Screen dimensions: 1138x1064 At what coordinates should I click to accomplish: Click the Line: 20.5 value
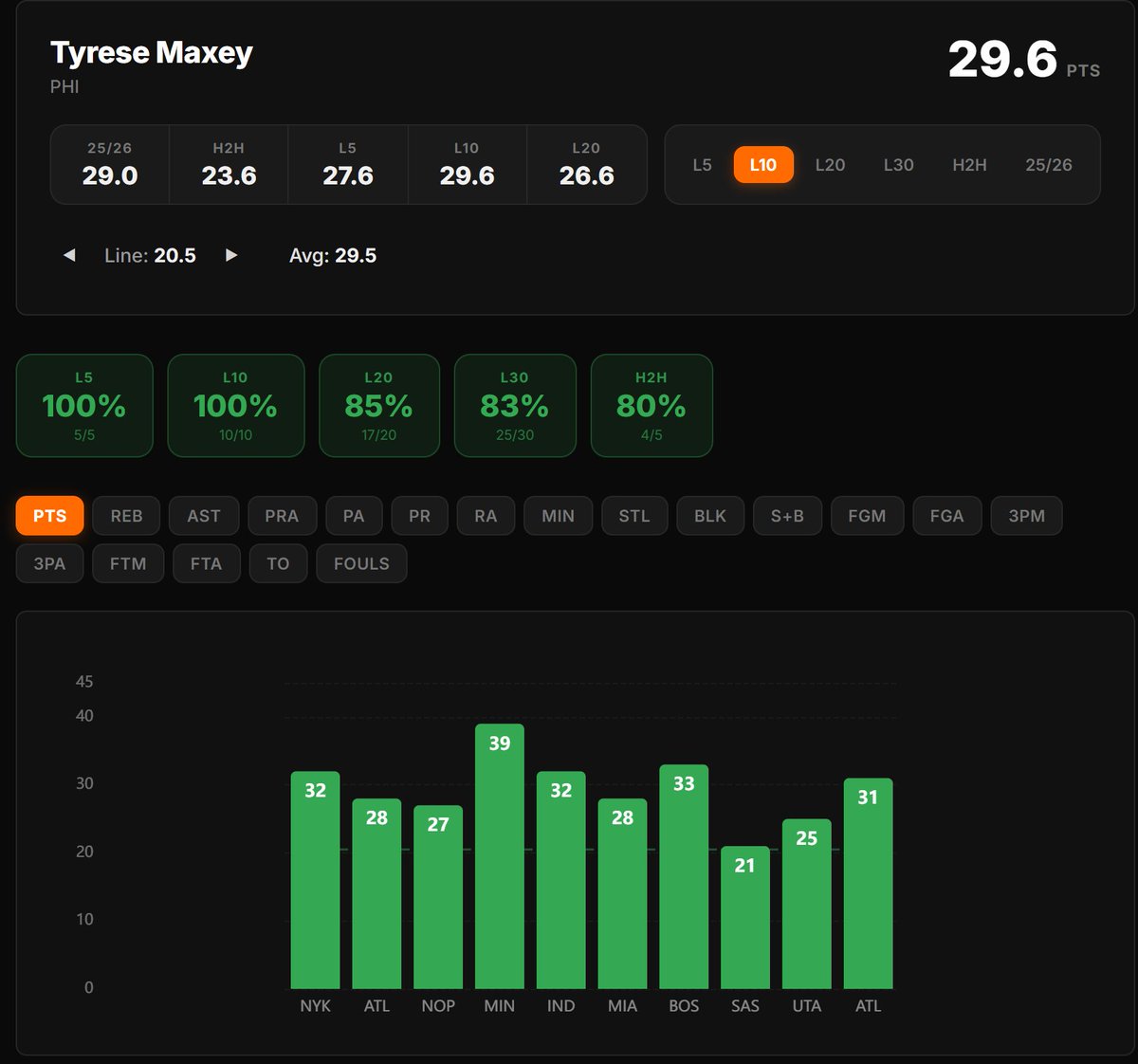coord(150,255)
